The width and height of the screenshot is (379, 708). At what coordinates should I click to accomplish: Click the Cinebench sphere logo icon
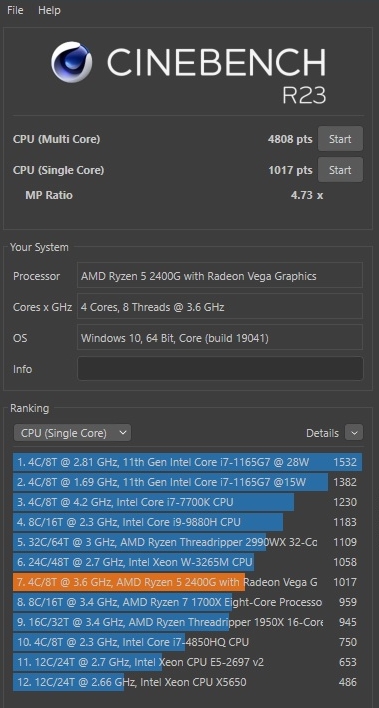(x=72, y=62)
